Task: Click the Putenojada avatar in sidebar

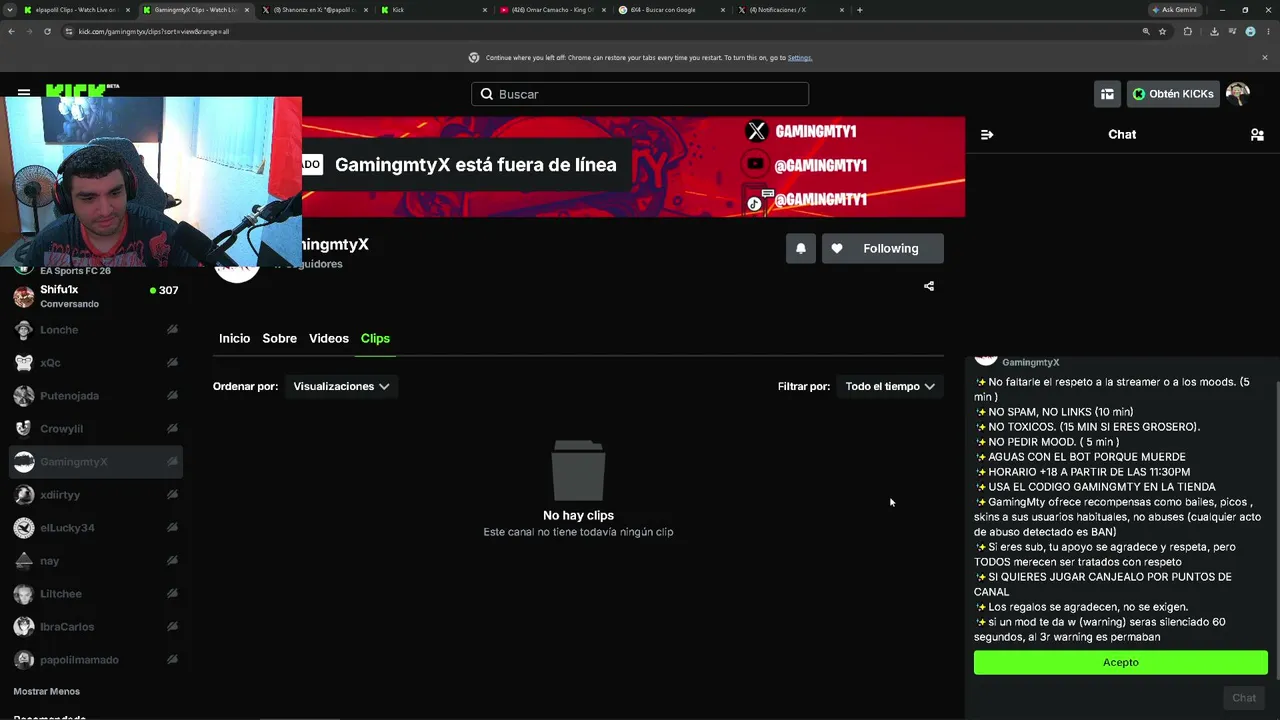Action: coord(24,396)
